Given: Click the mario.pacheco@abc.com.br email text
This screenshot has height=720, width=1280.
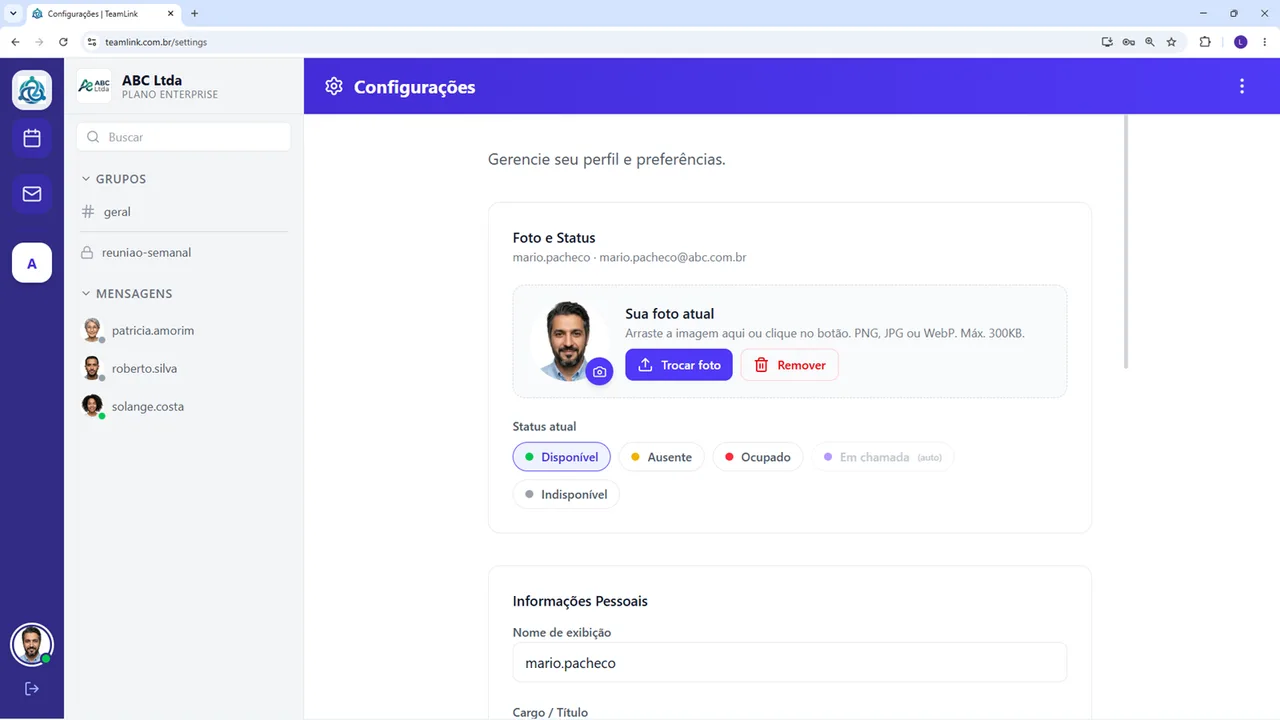Looking at the screenshot, I should pyautogui.click(x=673, y=257).
